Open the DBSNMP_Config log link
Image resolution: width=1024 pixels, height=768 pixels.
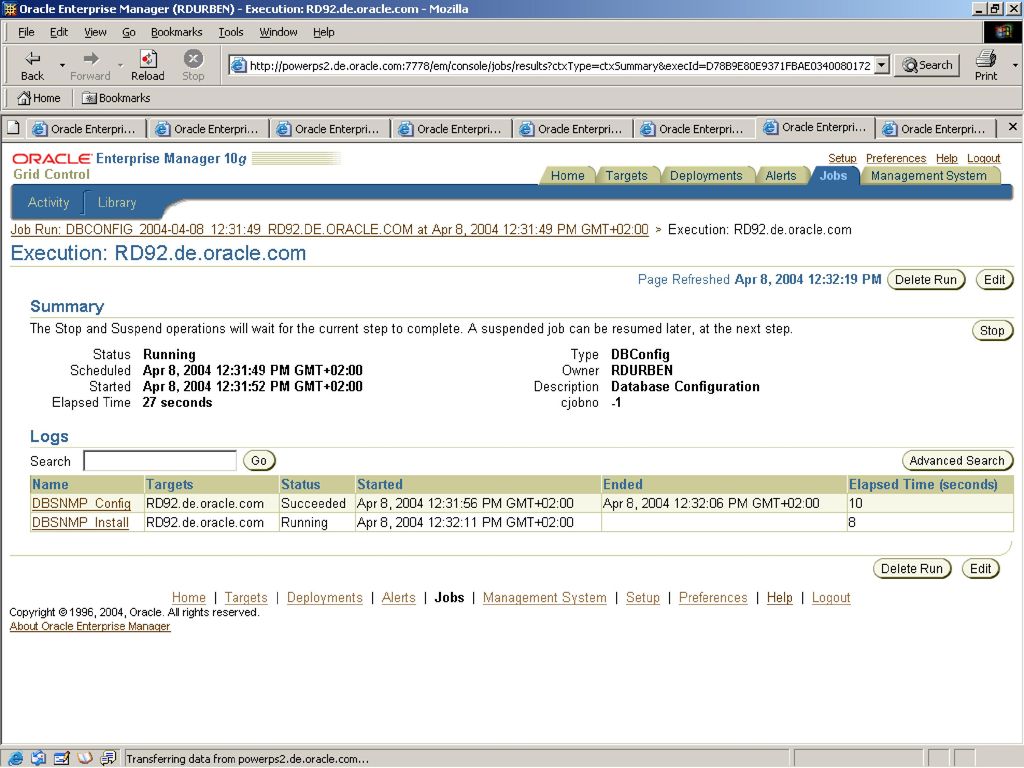point(81,504)
